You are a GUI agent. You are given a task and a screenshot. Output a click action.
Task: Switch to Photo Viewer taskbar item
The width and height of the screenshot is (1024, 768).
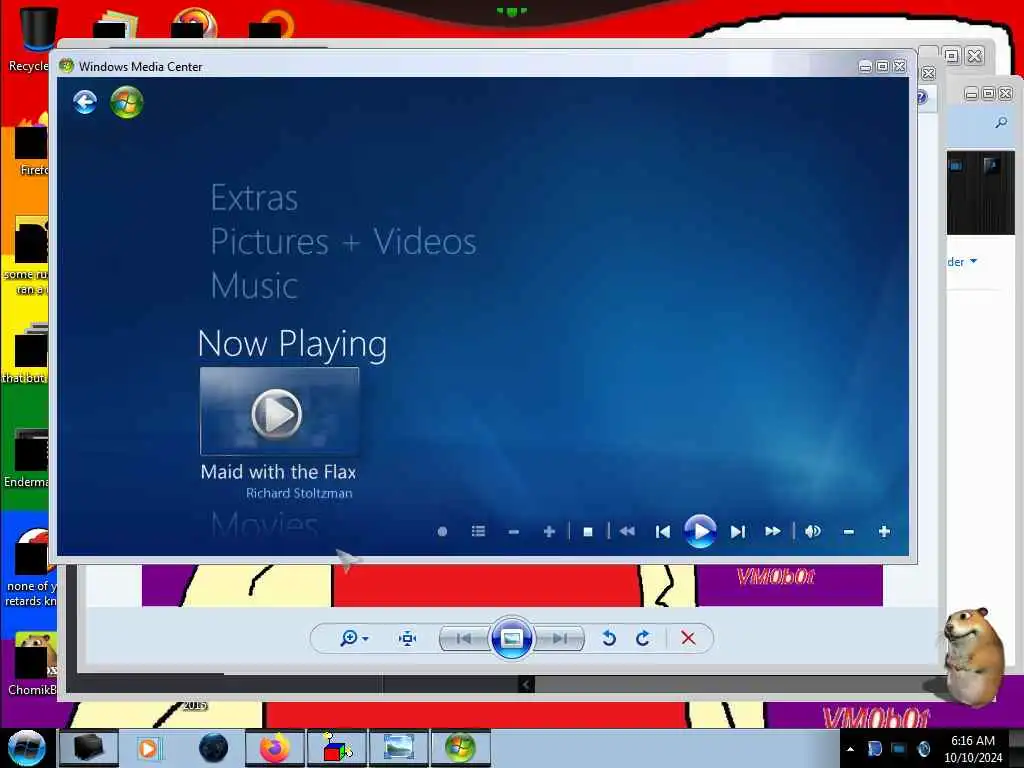(398, 748)
